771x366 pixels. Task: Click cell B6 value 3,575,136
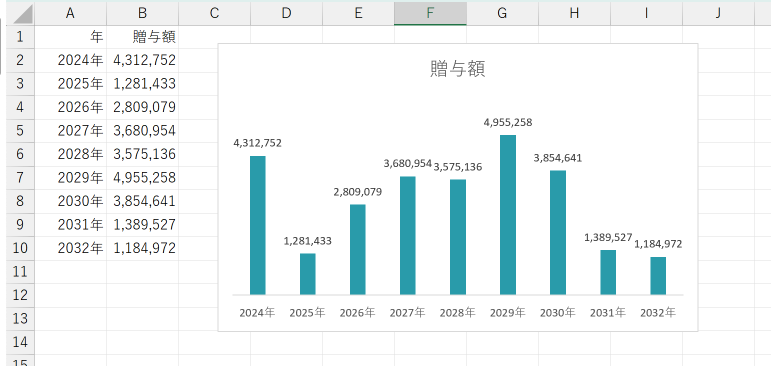(x=142, y=154)
